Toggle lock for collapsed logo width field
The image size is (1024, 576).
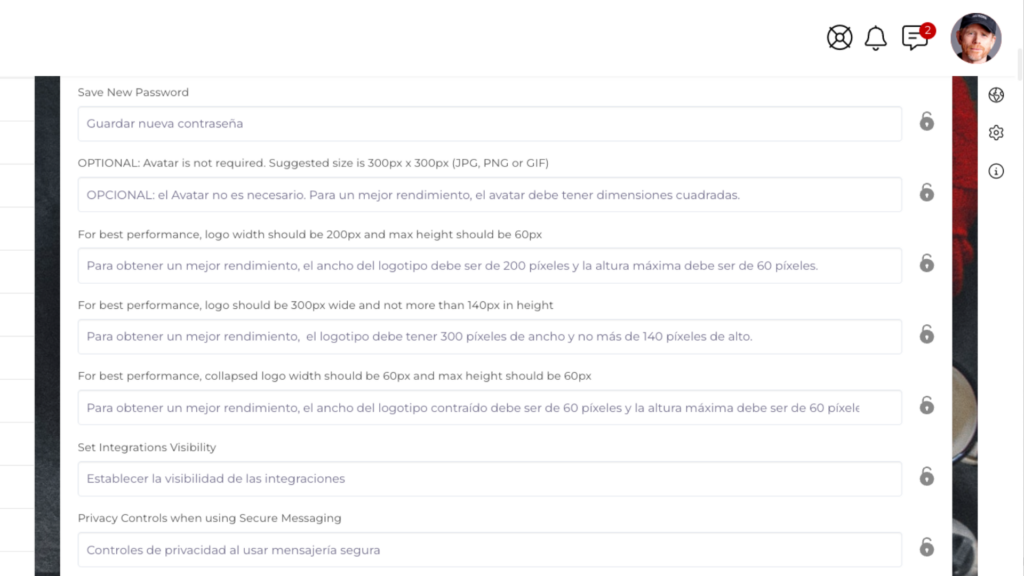[927, 406]
